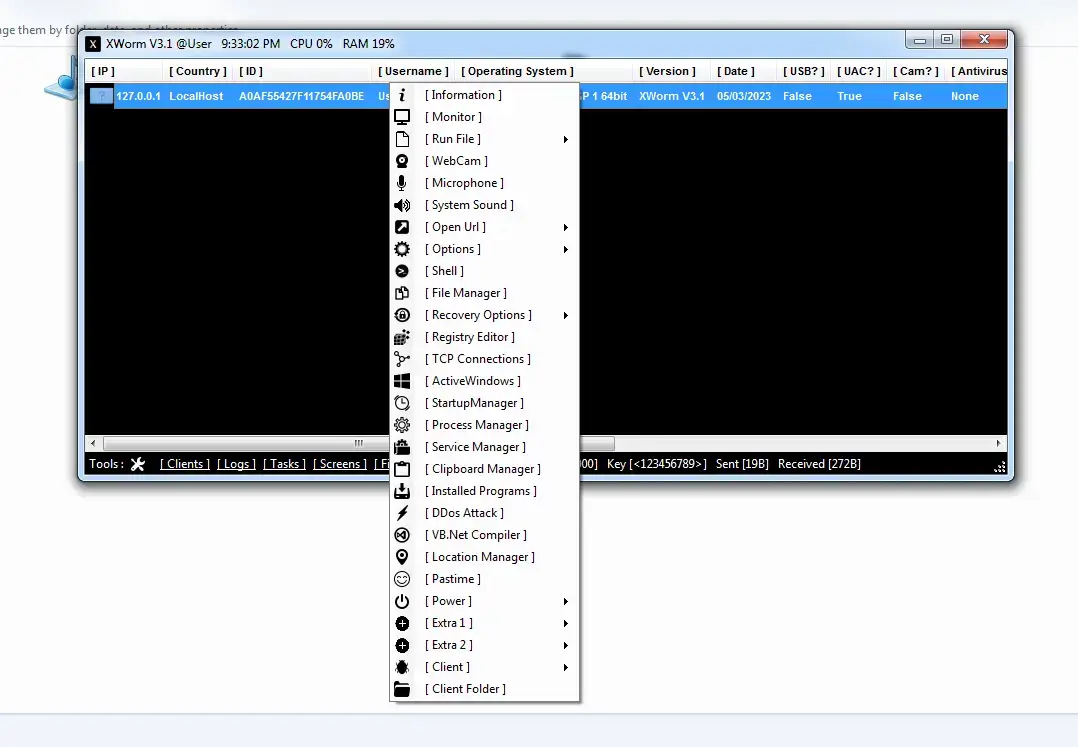Click the Registry Editor icon
This screenshot has width=1078, height=747.
point(401,336)
